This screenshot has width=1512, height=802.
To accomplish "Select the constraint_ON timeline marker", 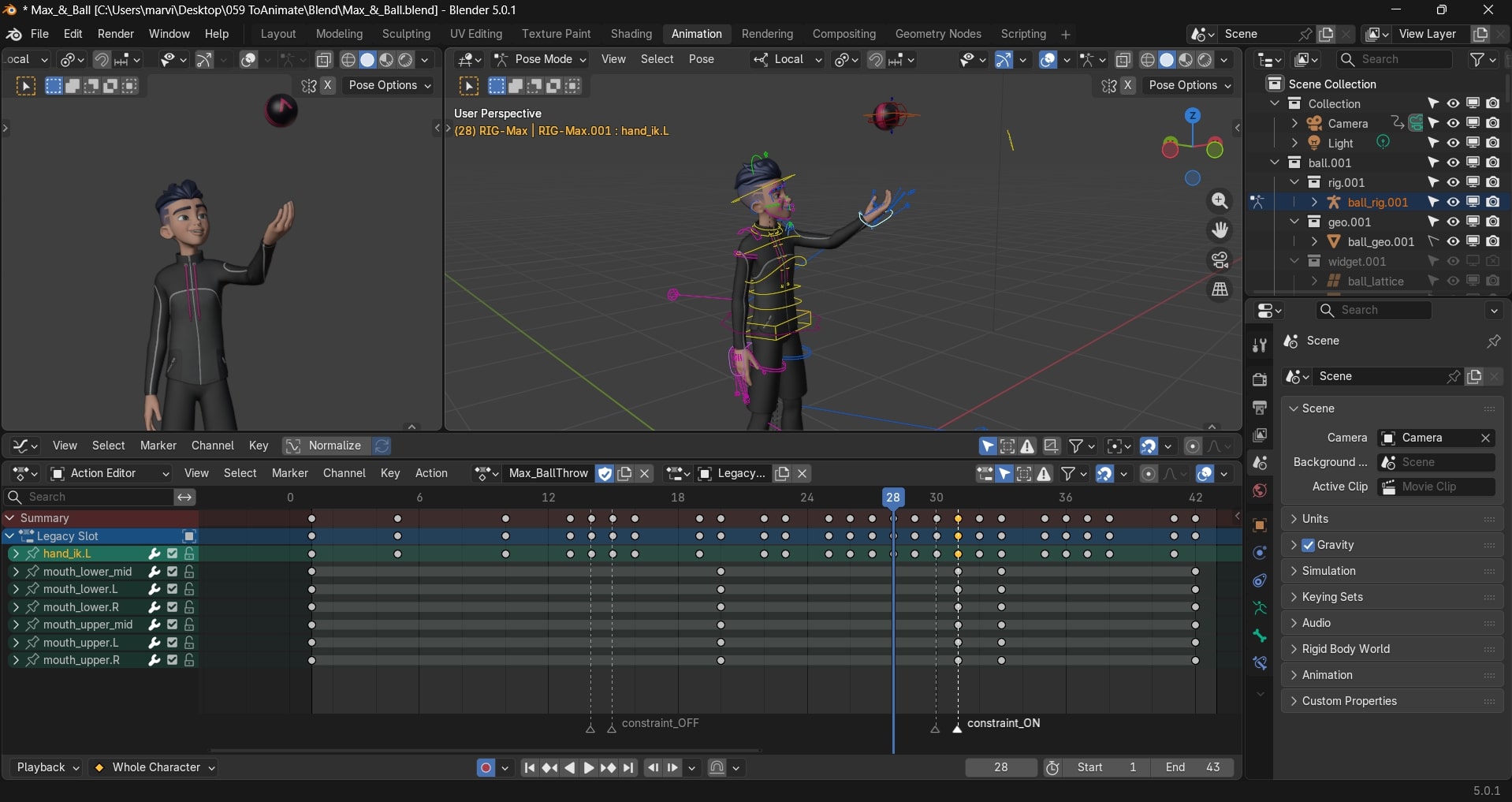I will point(957,729).
